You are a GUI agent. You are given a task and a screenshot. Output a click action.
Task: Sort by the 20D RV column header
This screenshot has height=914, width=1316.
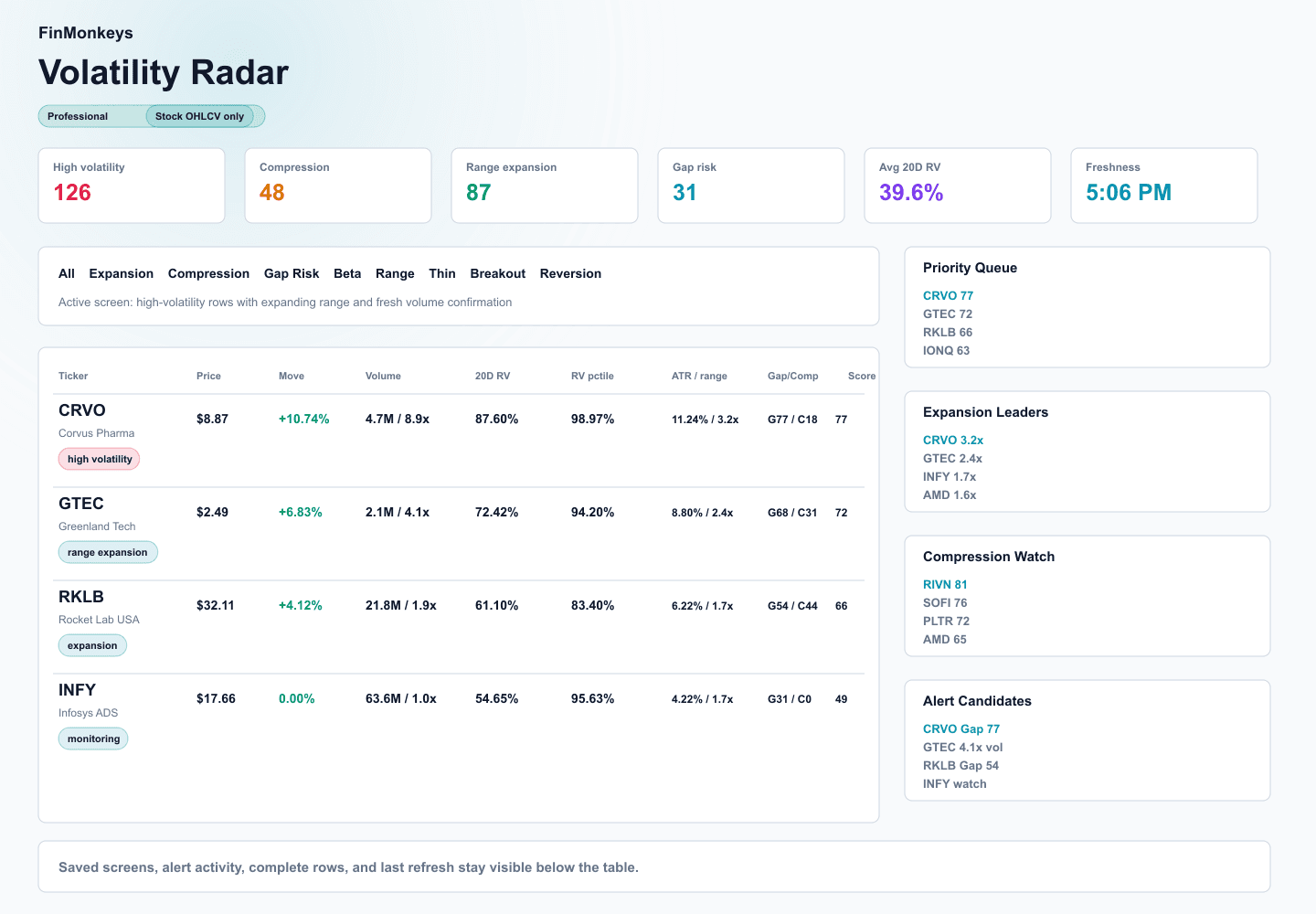tap(493, 376)
